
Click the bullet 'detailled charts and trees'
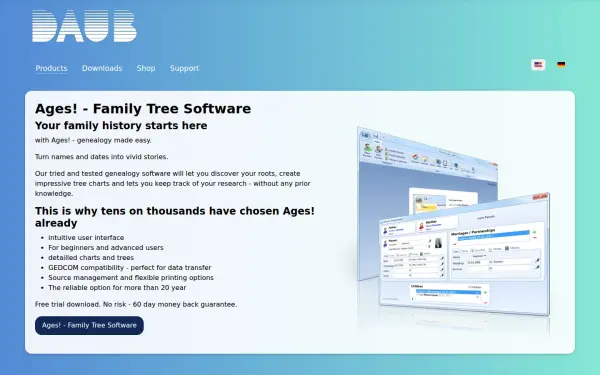point(91,258)
